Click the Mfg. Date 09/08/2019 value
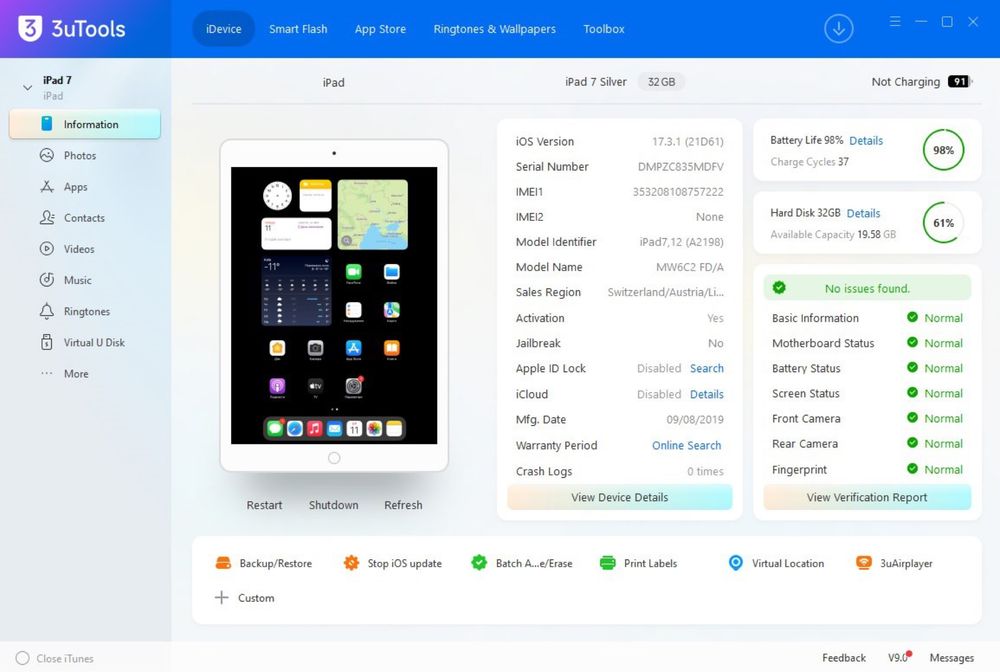This screenshot has width=1000, height=672. click(695, 420)
